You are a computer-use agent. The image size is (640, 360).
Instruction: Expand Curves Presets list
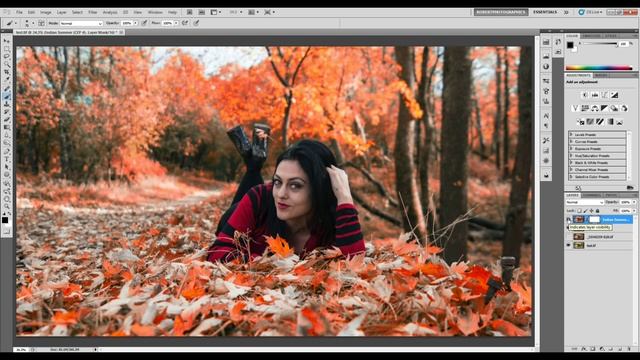click(597, 142)
